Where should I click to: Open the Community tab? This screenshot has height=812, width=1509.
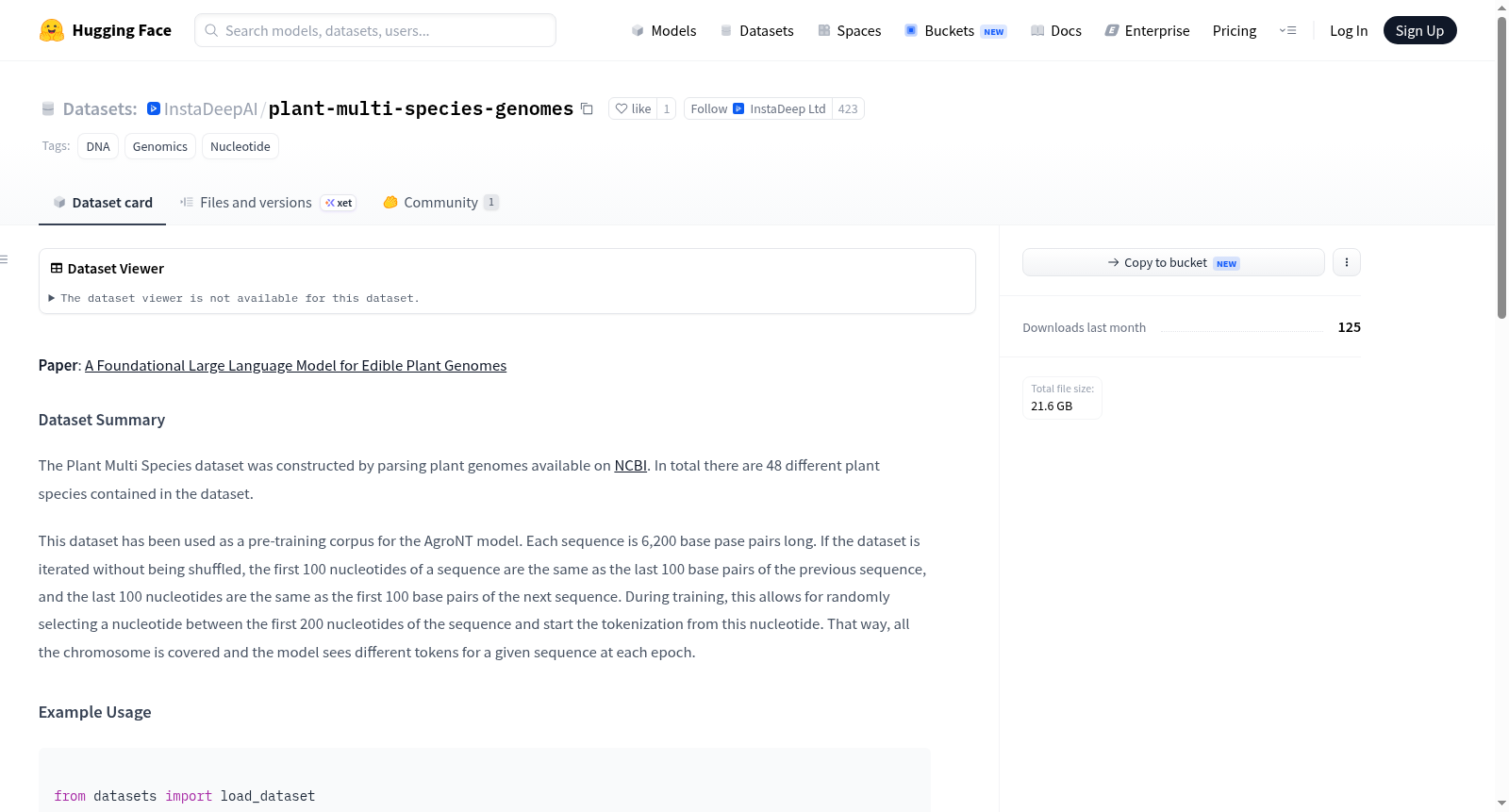(x=440, y=203)
